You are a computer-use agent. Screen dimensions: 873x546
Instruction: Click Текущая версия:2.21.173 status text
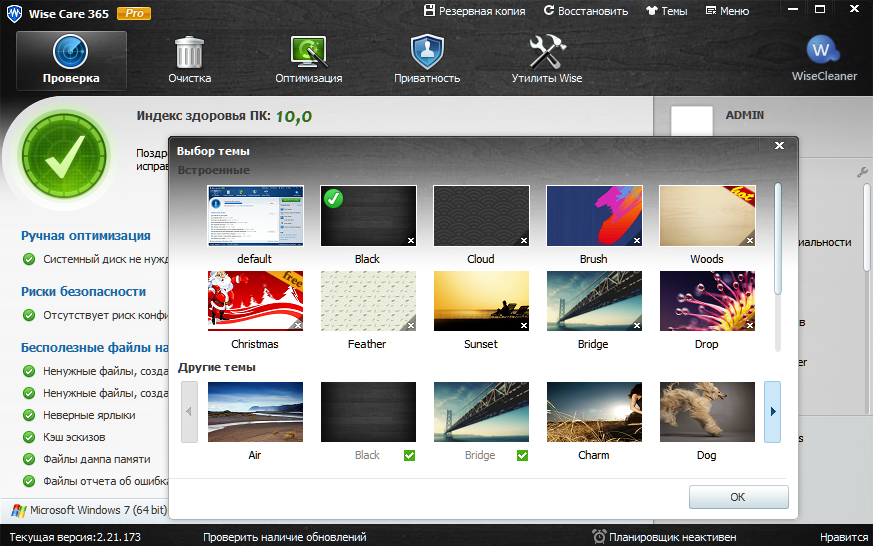pyautogui.click(x=75, y=537)
